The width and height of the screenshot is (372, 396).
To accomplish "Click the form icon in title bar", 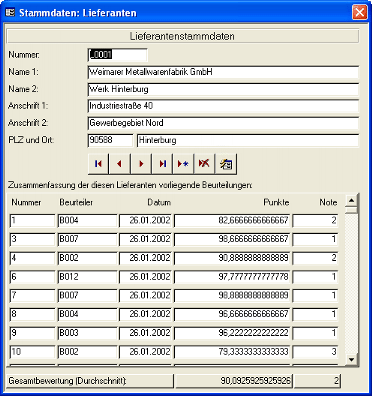I will pos(11,13).
